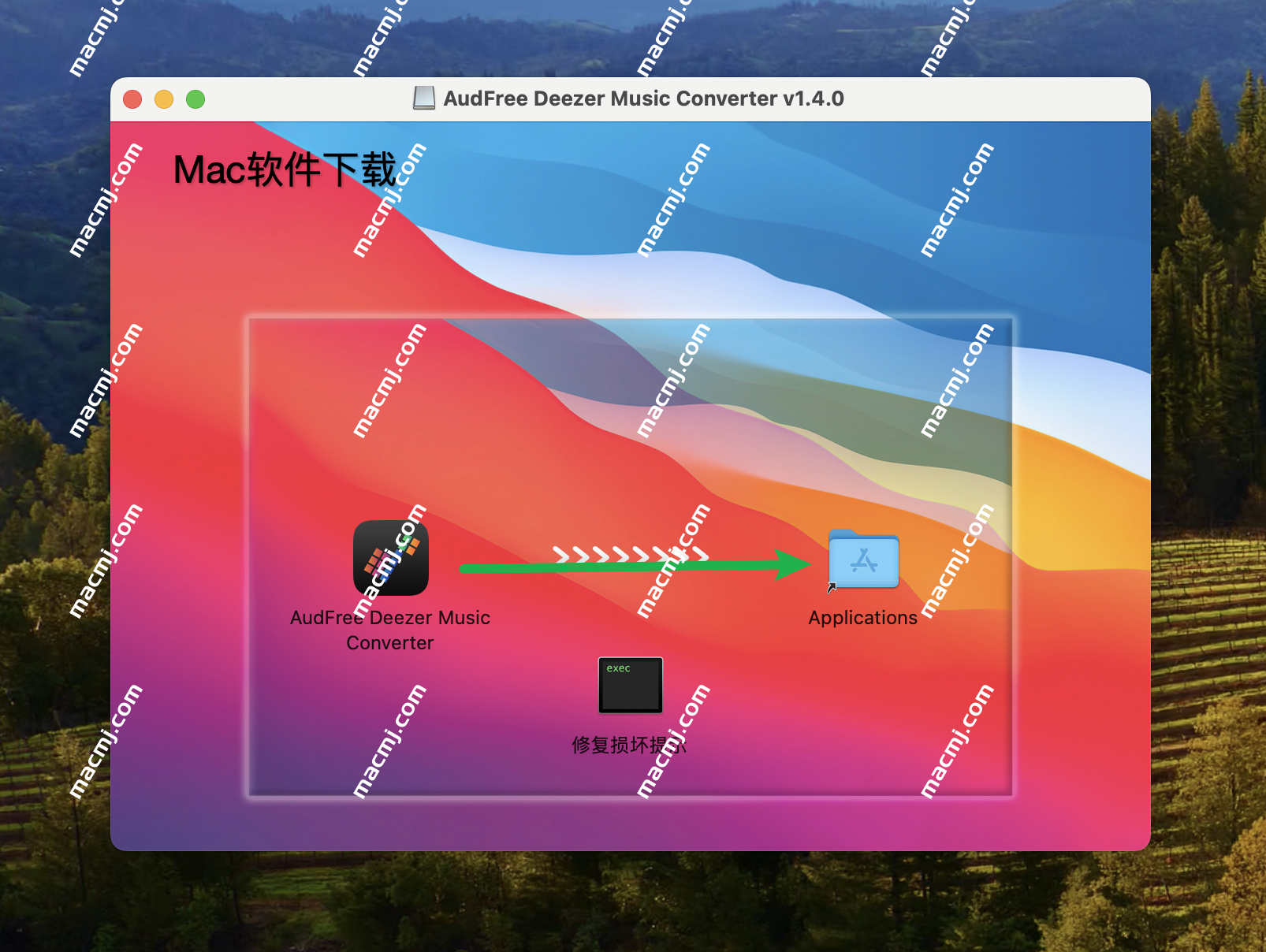
Task: Select the AudFree Deezer Music Converter app icon
Action: [391, 558]
